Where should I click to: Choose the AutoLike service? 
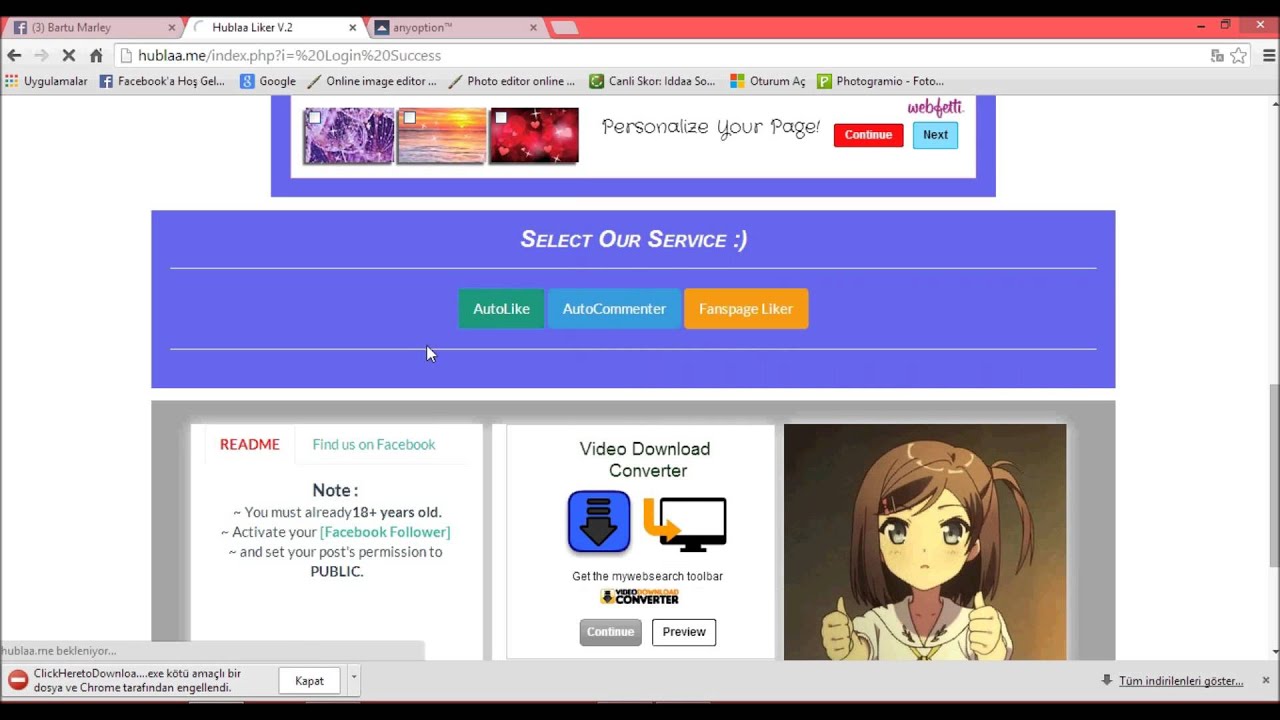(x=501, y=309)
